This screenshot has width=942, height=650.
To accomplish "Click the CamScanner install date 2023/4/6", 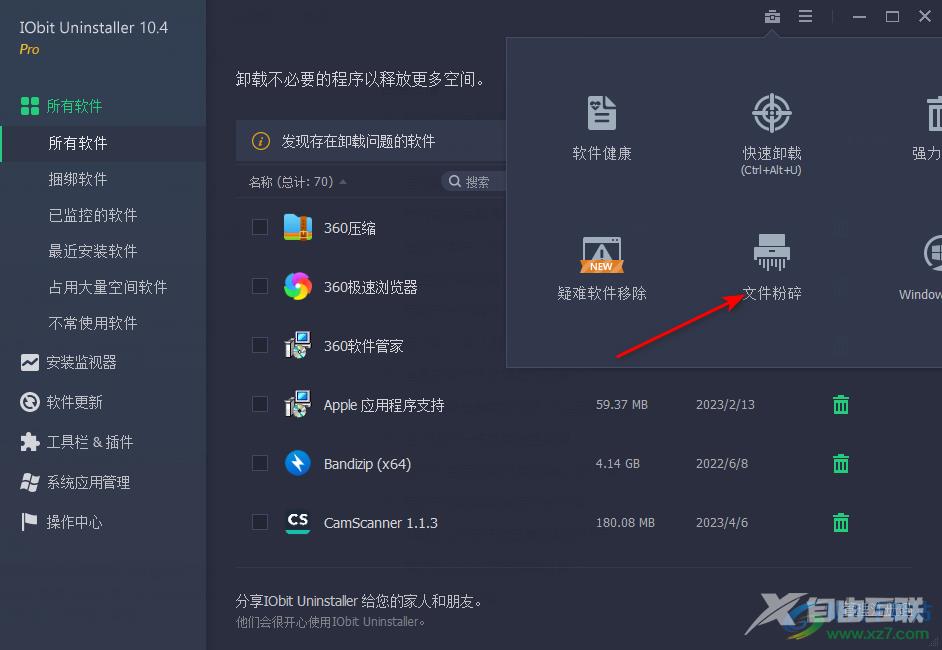I will (722, 523).
